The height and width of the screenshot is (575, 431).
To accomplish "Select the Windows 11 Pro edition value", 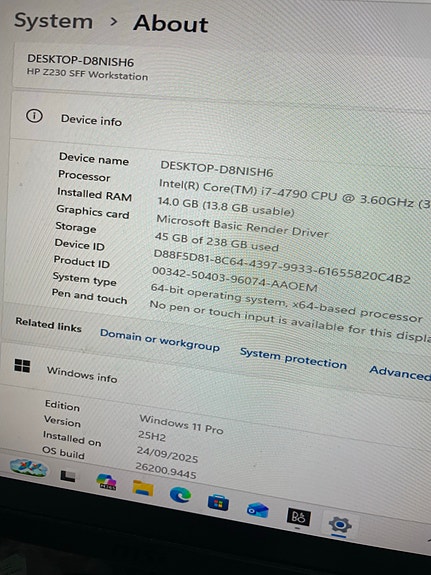I will tap(181, 424).
